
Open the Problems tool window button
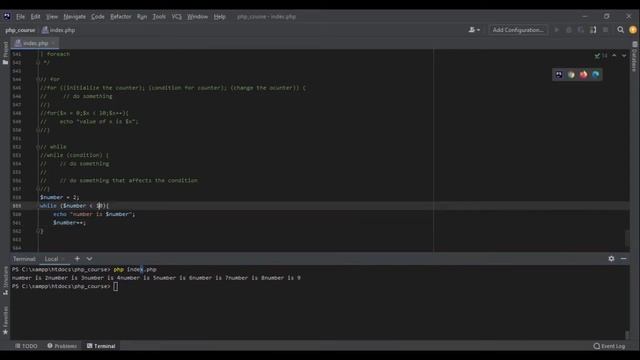coord(62,346)
